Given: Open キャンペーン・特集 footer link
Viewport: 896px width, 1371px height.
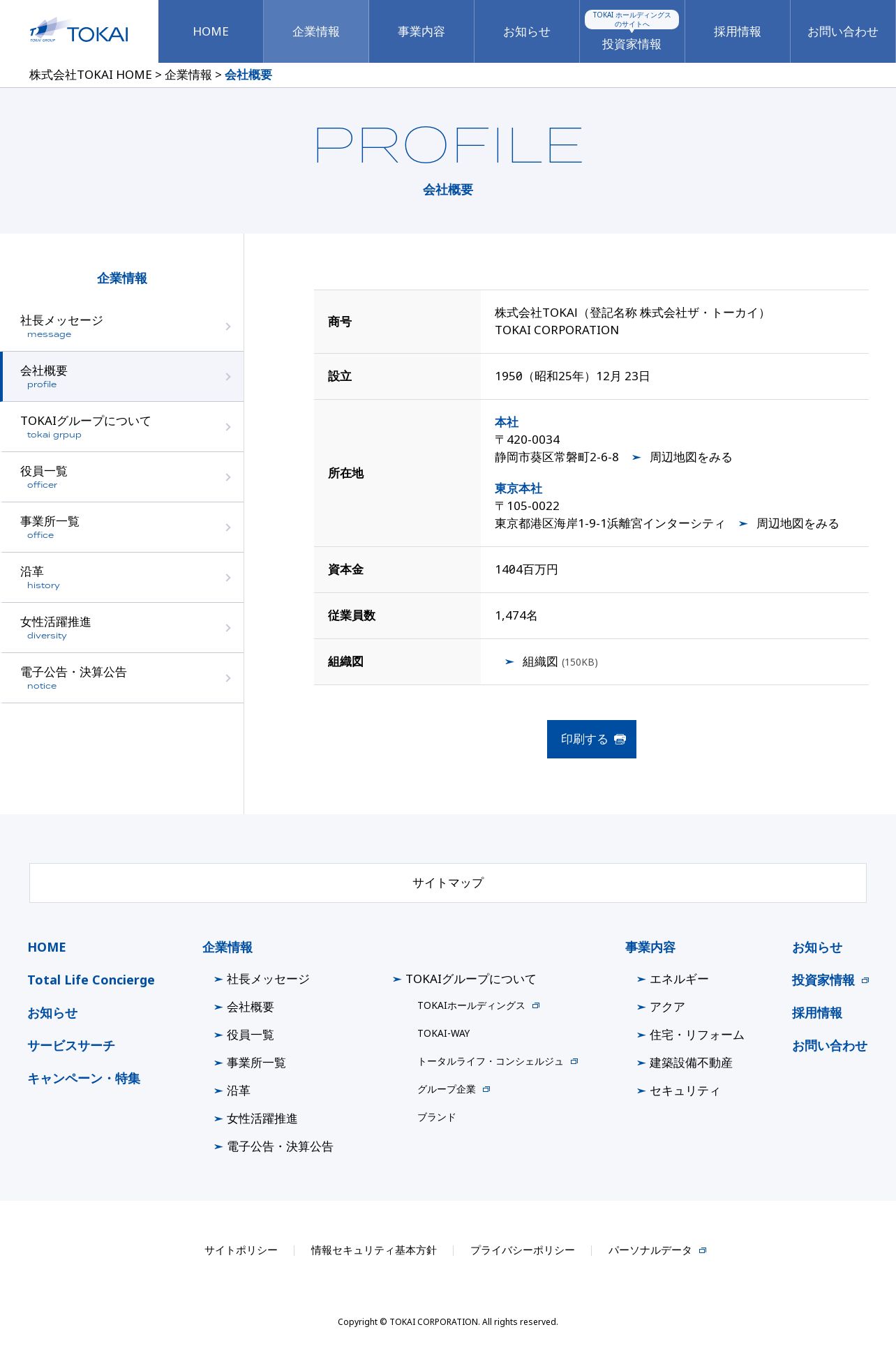Looking at the screenshot, I should point(84,1078).
